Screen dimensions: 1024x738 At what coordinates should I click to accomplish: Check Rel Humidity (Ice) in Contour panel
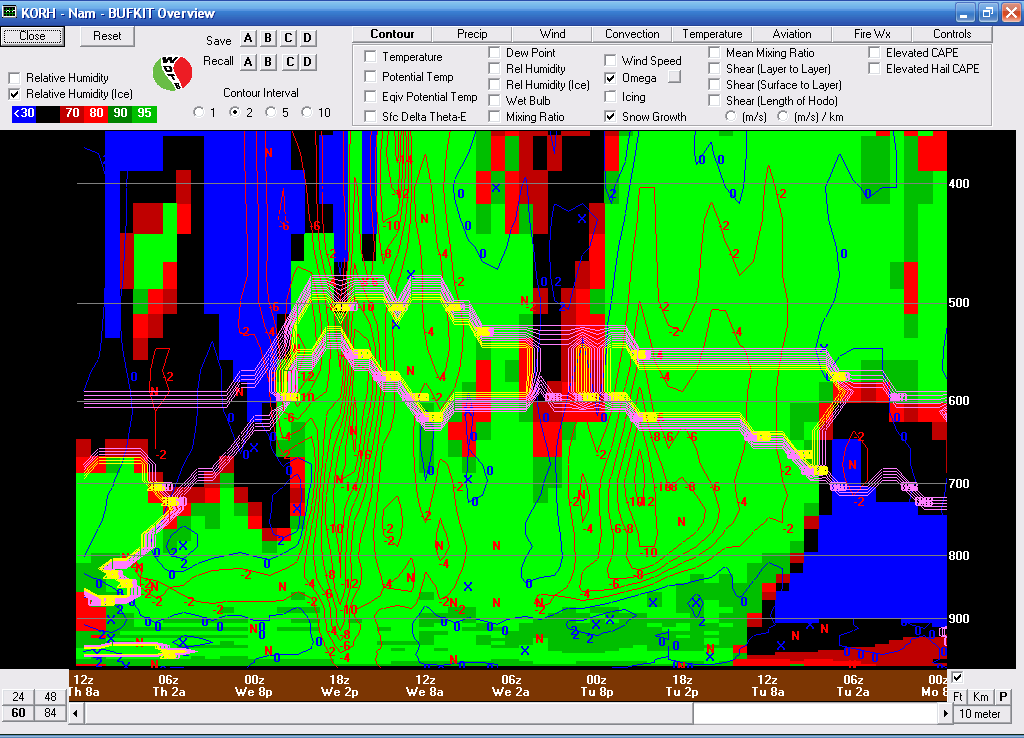pyautogui.click(x=494, y=84)
